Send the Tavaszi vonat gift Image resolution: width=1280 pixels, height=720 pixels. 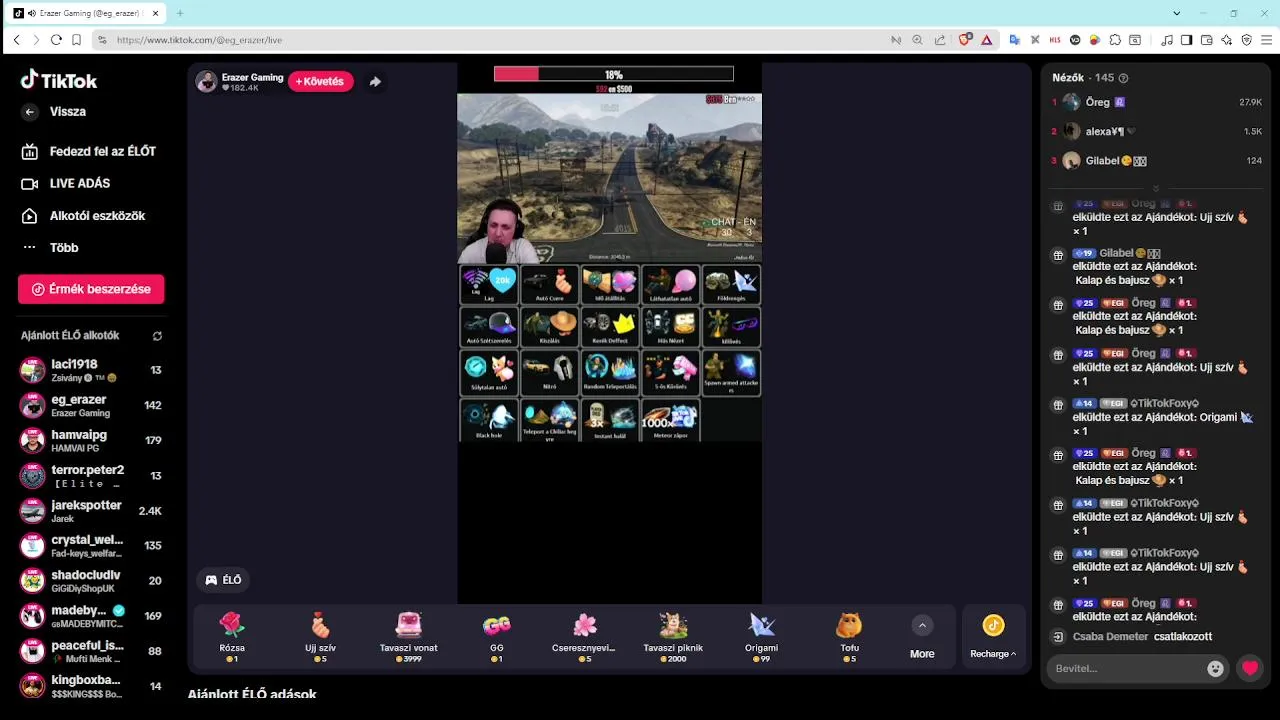[408, 637]
